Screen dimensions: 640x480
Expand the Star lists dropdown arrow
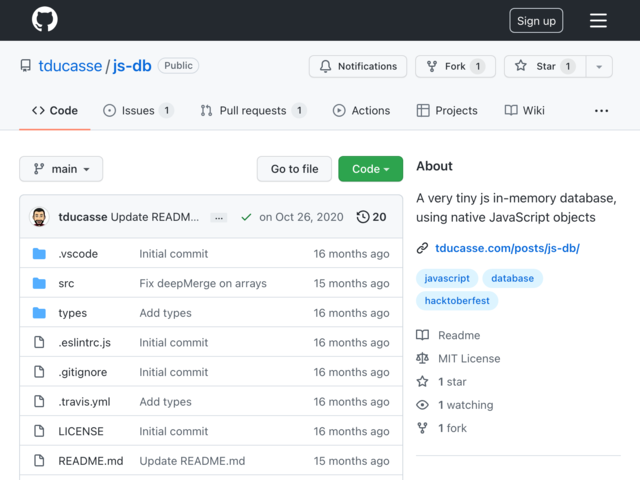(x=599, y=66)
